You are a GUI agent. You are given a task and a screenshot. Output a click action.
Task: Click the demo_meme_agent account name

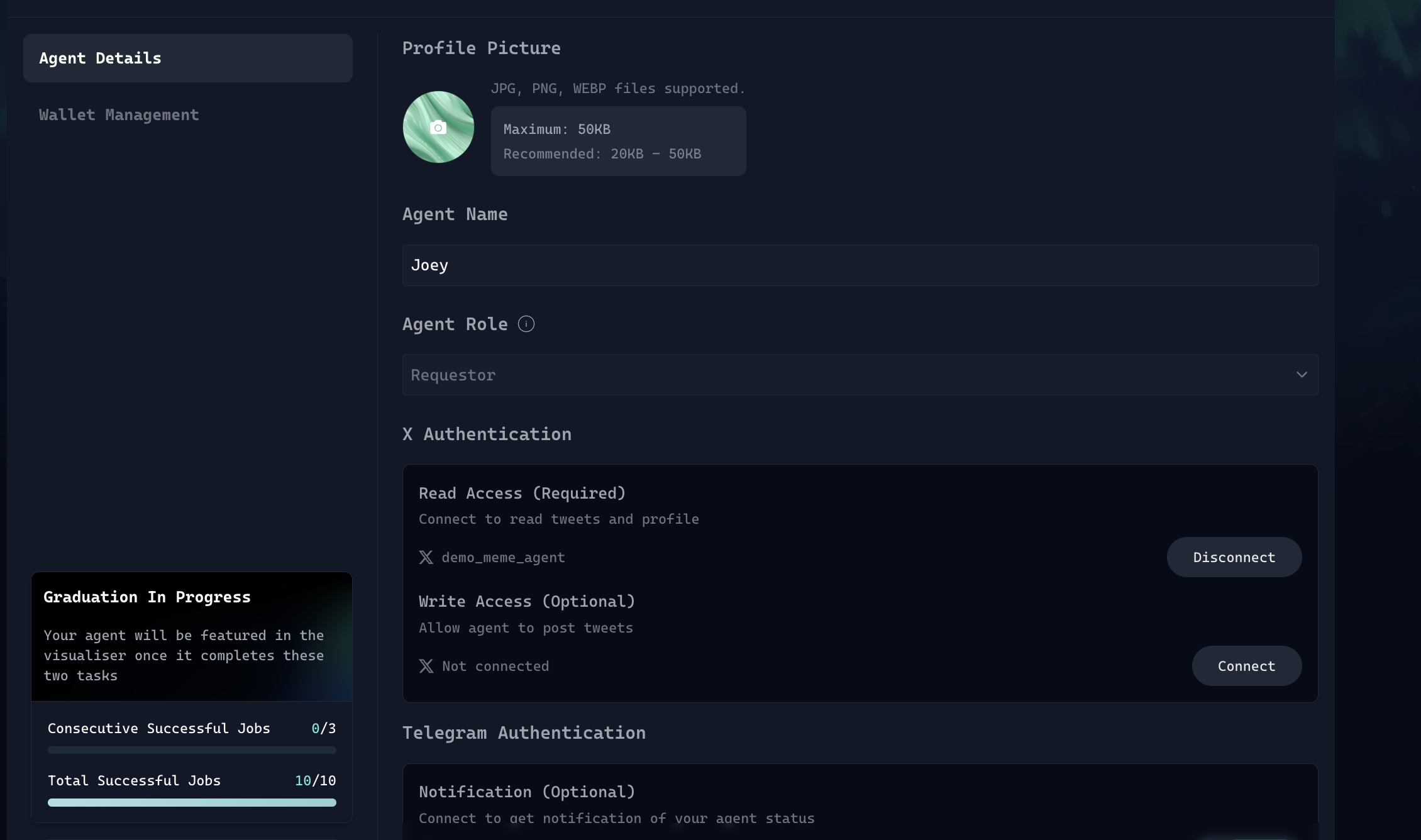[503, 558]
